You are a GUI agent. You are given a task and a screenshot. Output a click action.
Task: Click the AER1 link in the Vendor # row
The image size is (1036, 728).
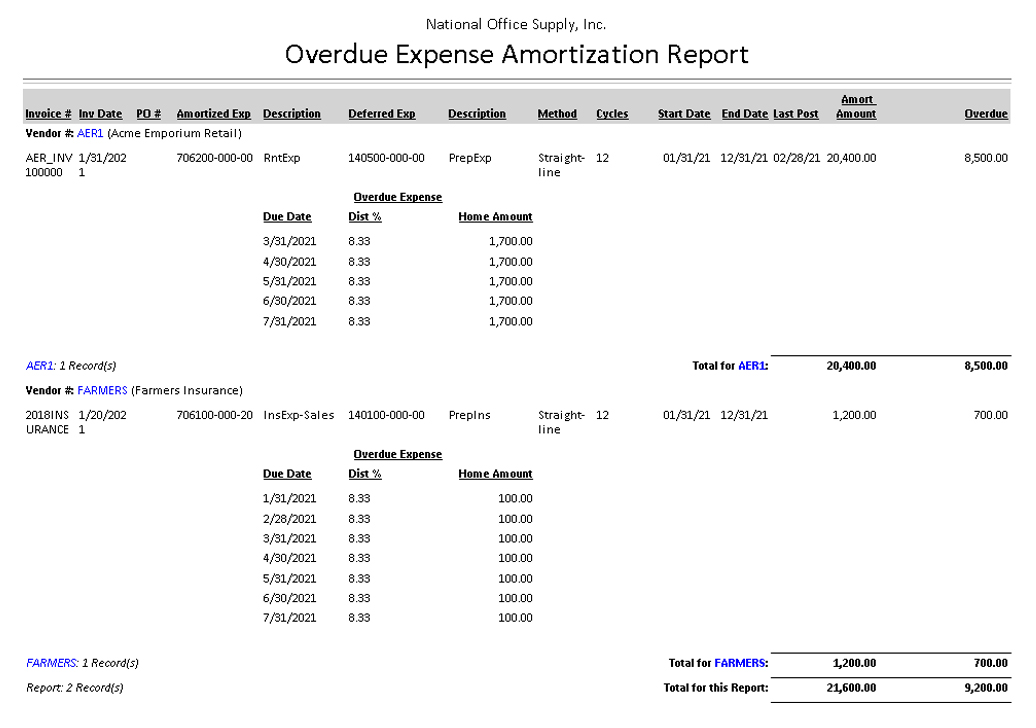pyautogui.click(x=90, y=133)
